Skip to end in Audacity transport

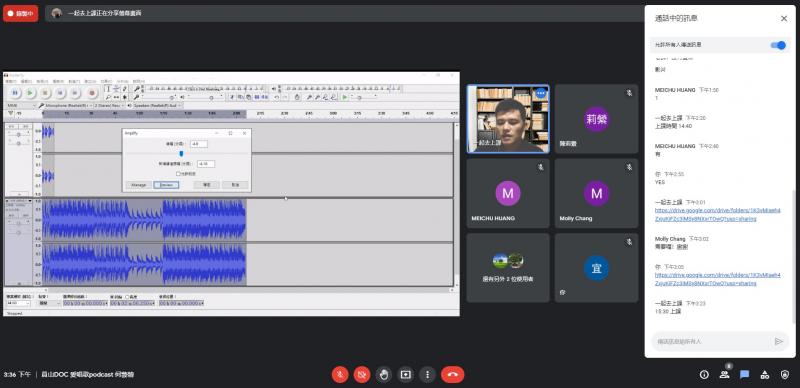coord(75,93)
